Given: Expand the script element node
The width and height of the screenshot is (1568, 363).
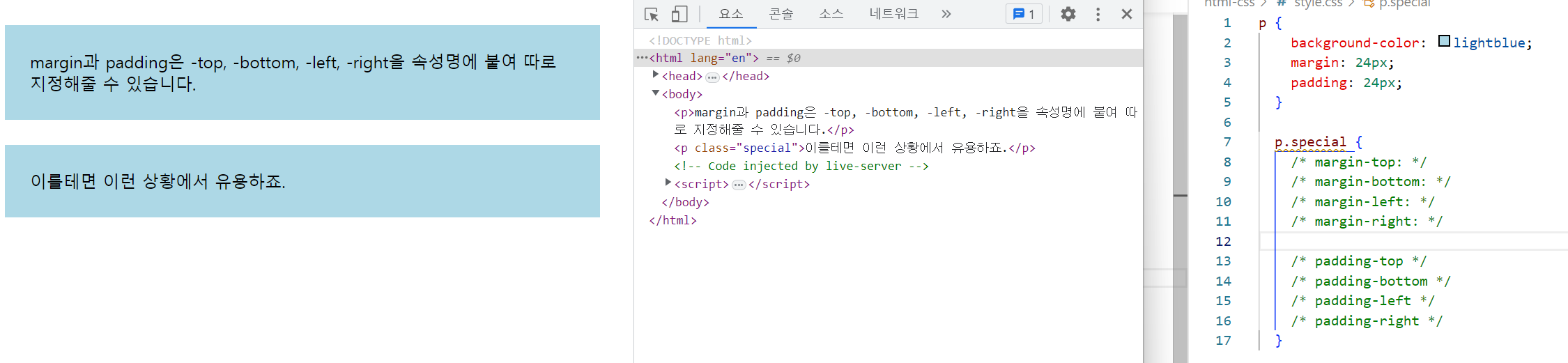Looking at the screenshot, I should (x=668, y=182).
